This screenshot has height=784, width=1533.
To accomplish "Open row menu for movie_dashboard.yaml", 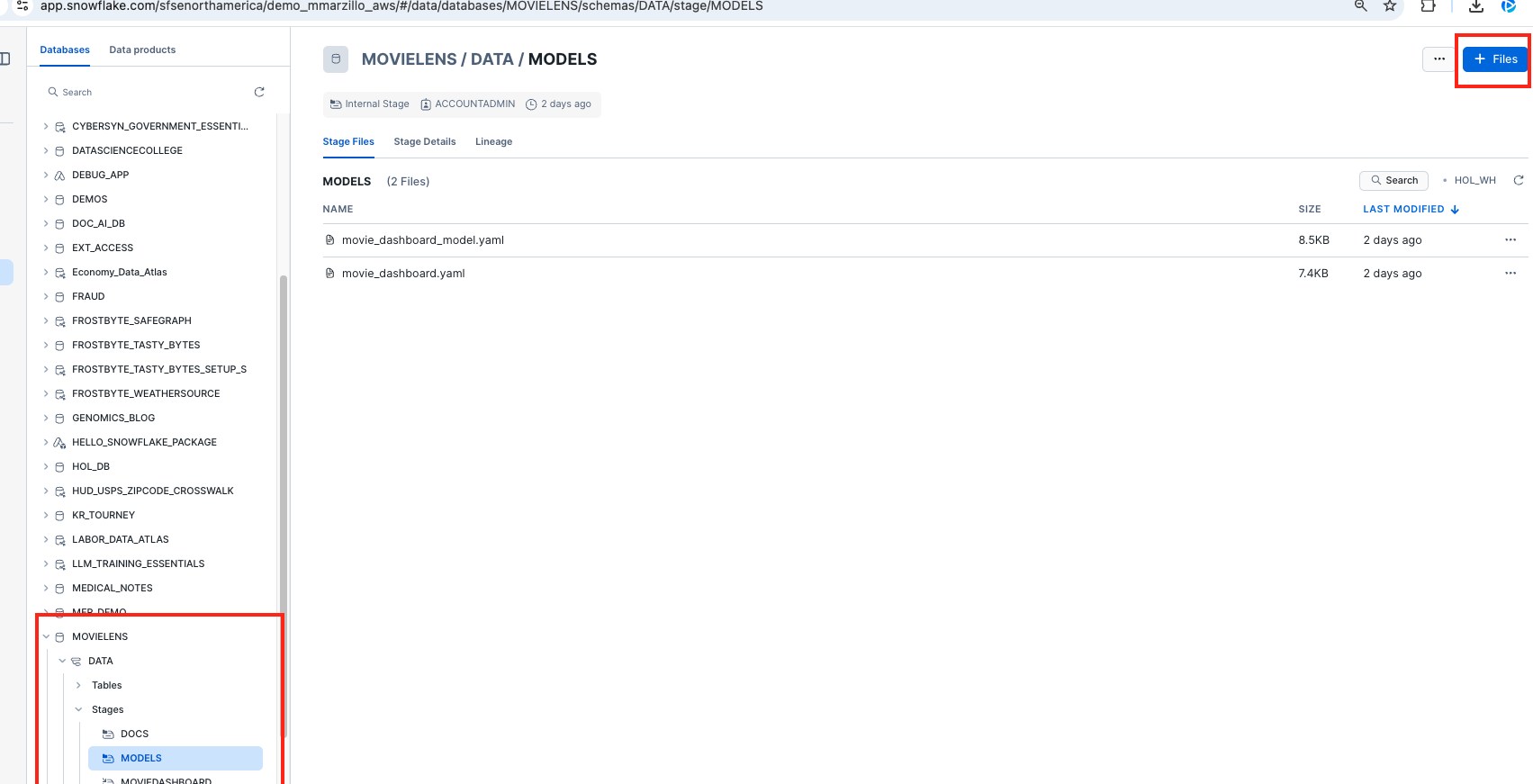I will (x=1510, y=274).
